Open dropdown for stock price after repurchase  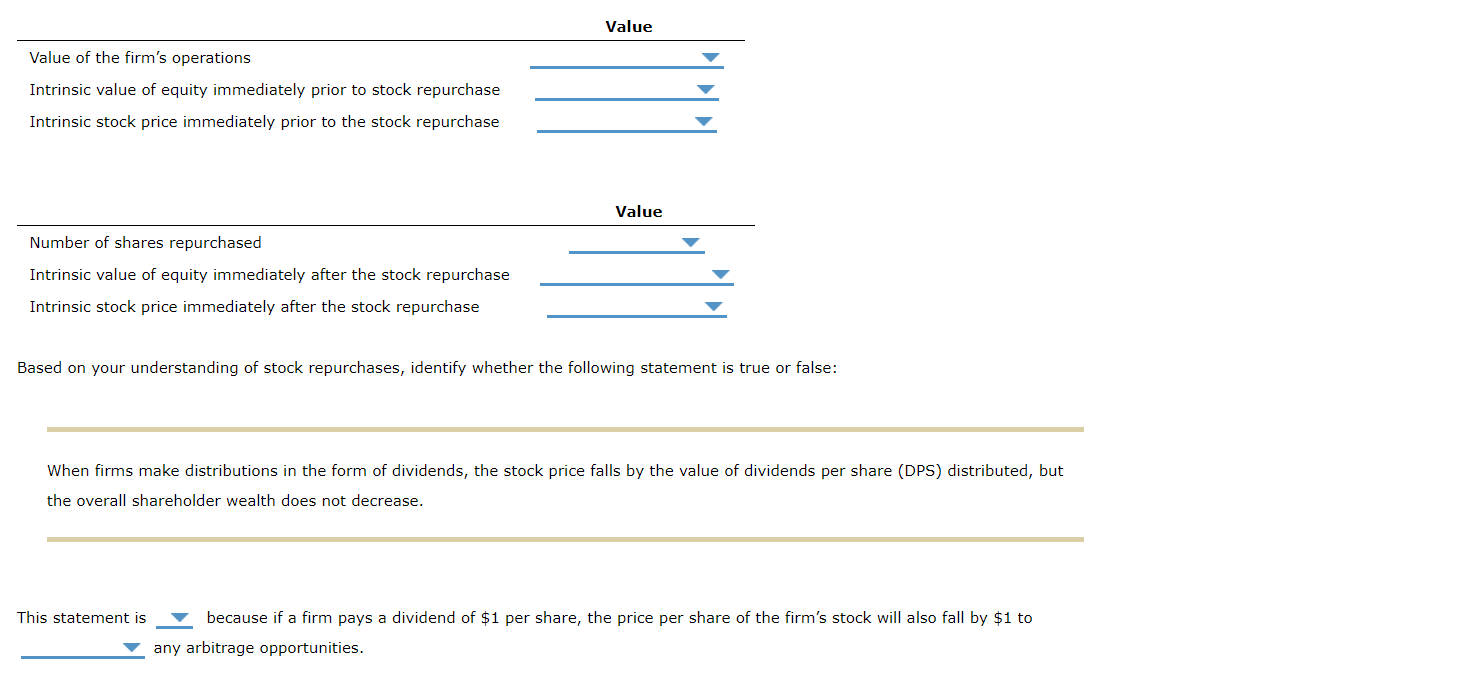pos(712,306)
